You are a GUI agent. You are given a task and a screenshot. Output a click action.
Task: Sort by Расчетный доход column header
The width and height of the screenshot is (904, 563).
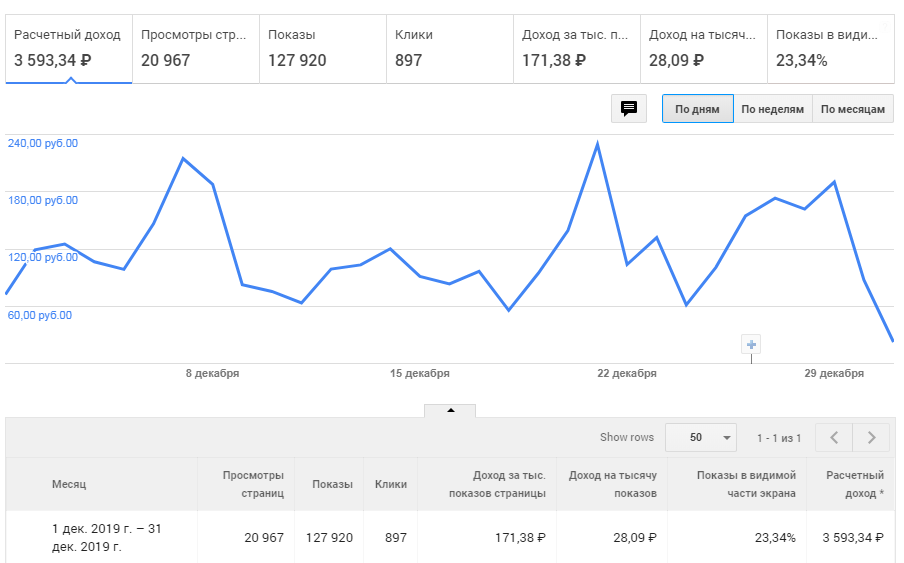(x=854, y=484)
